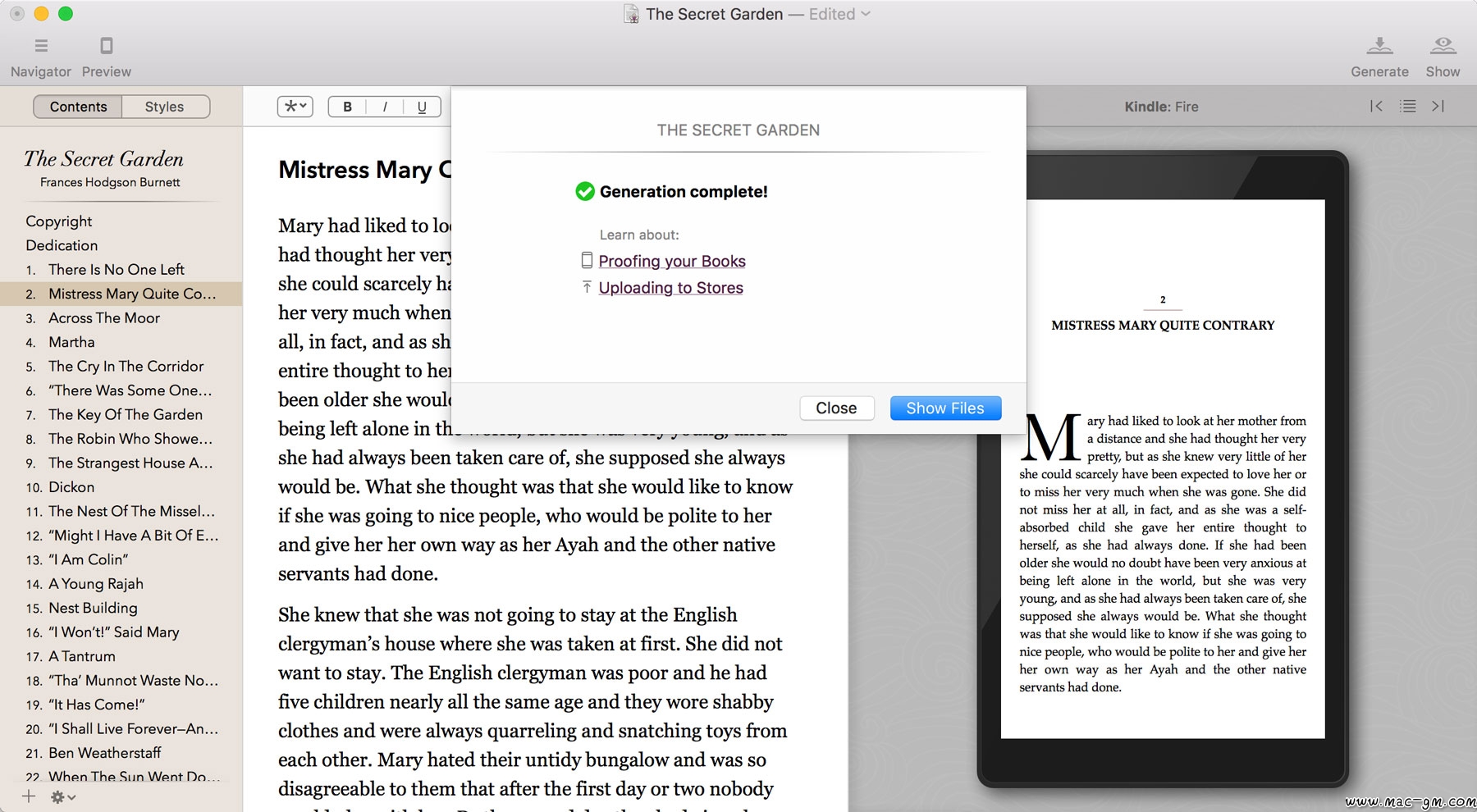Click macOS yellow minimize window button
The height and width of the screenshot is (812, 1477).
coord(41,14)
